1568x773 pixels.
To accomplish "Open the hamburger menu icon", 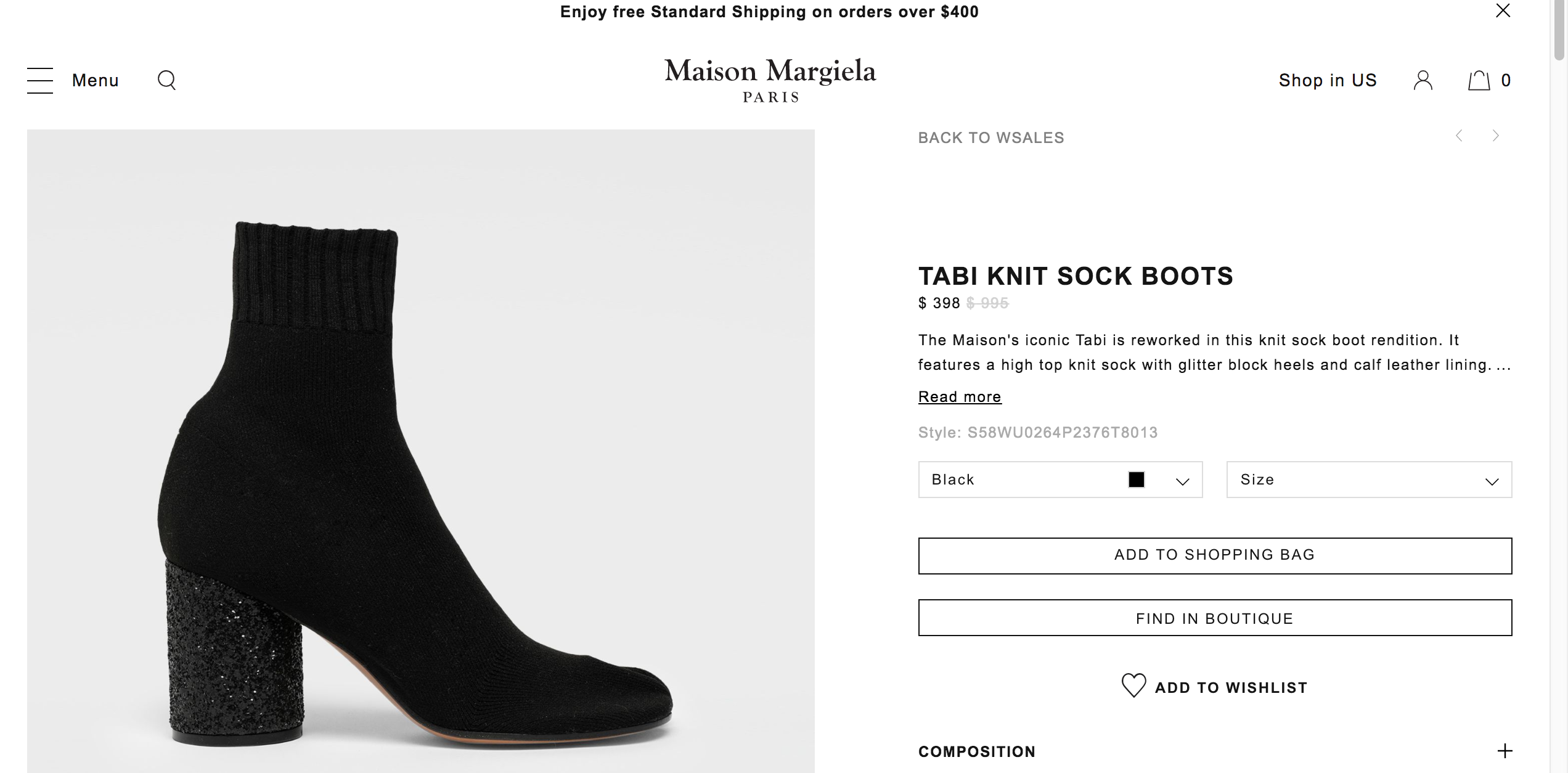I will [x=40, y=81].
